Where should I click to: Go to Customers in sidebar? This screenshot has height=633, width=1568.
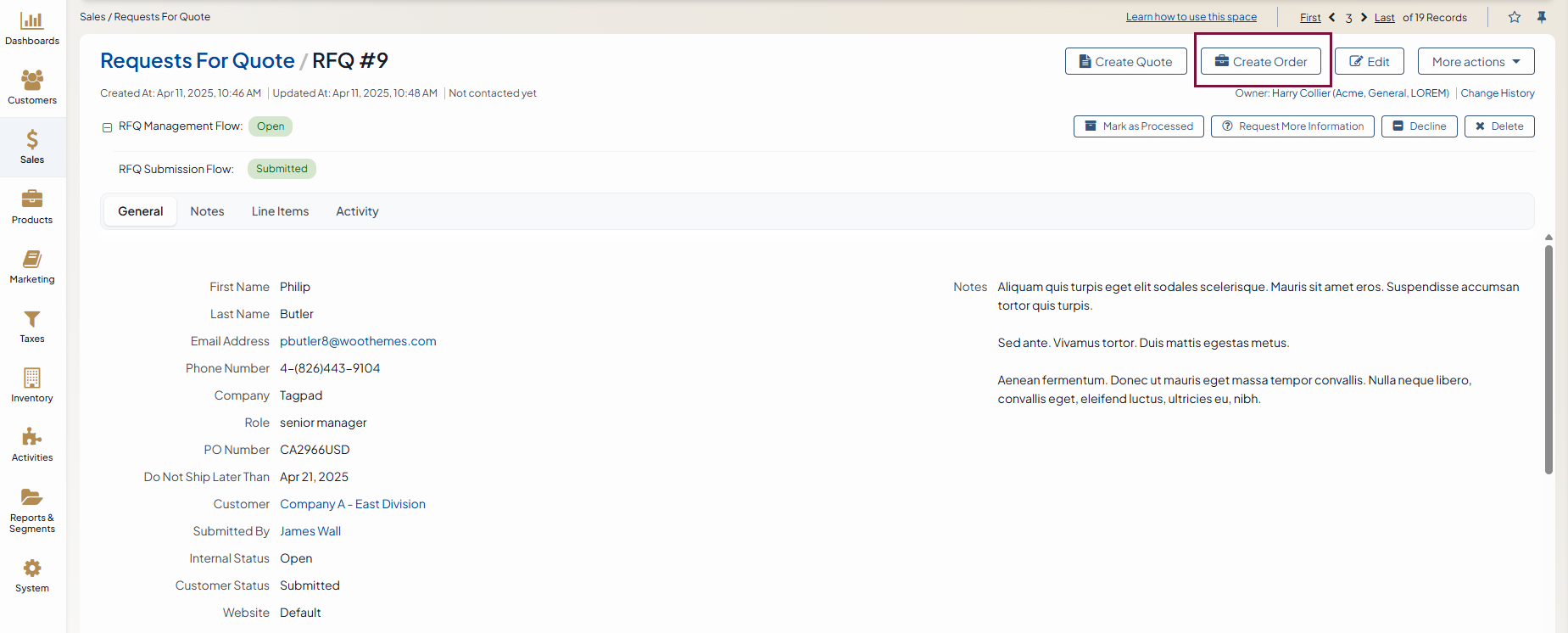[x=32, y=81]
